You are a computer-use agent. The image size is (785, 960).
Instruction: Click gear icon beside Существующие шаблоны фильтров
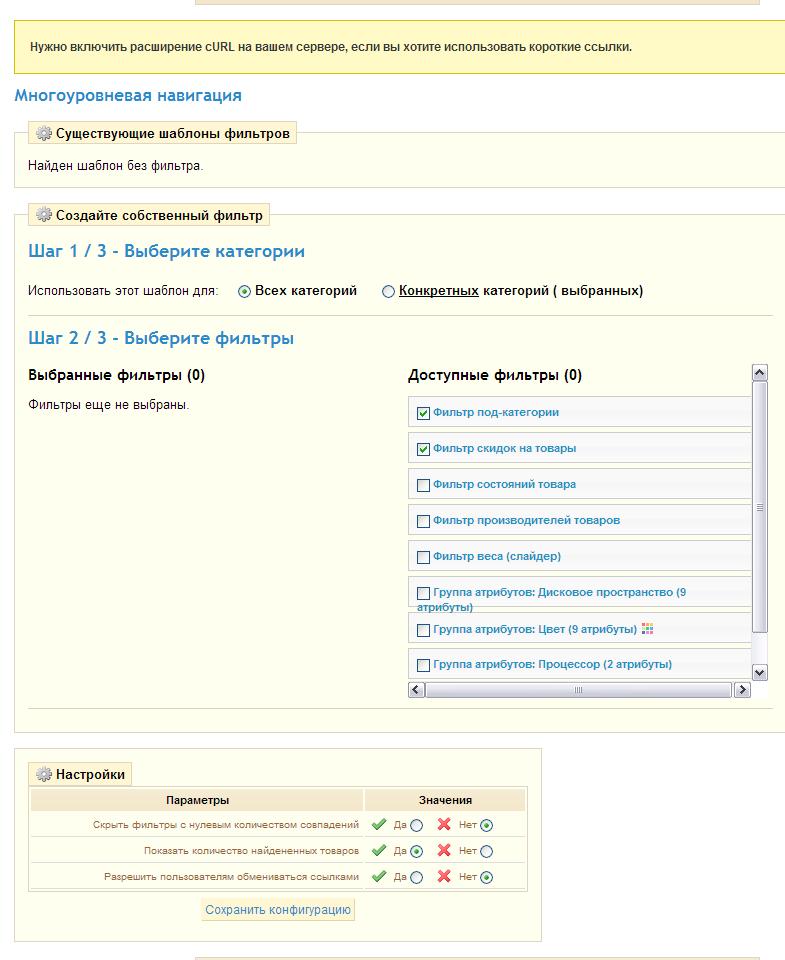43,133
